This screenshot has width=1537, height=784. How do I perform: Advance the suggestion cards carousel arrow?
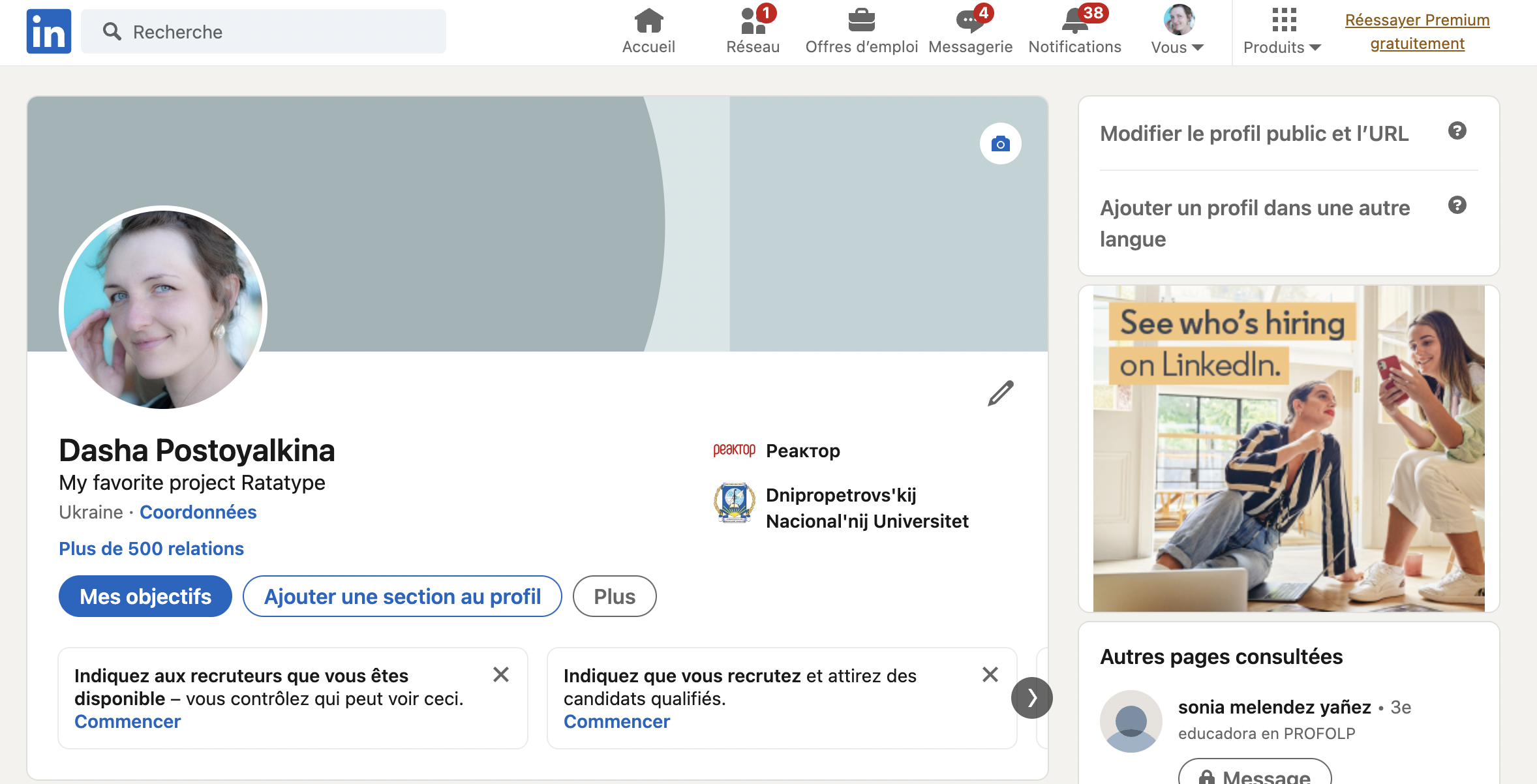[1031, 698]
